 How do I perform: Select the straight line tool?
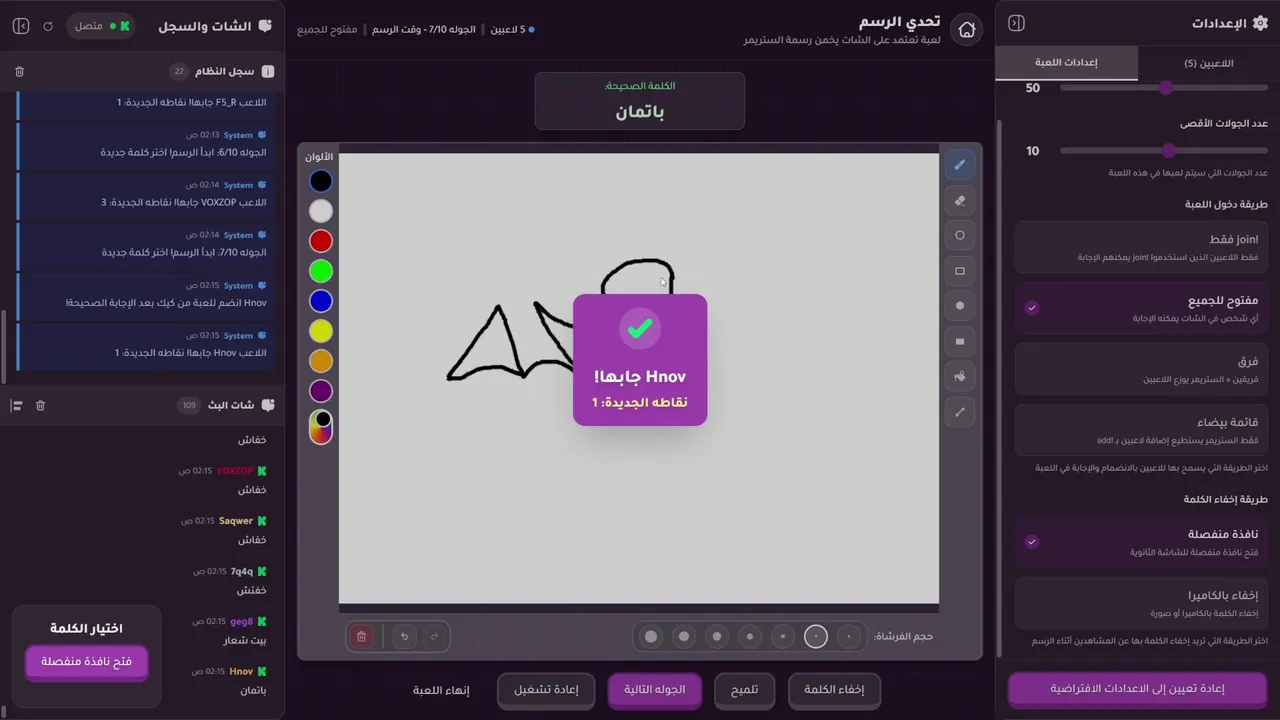point(960,412)
